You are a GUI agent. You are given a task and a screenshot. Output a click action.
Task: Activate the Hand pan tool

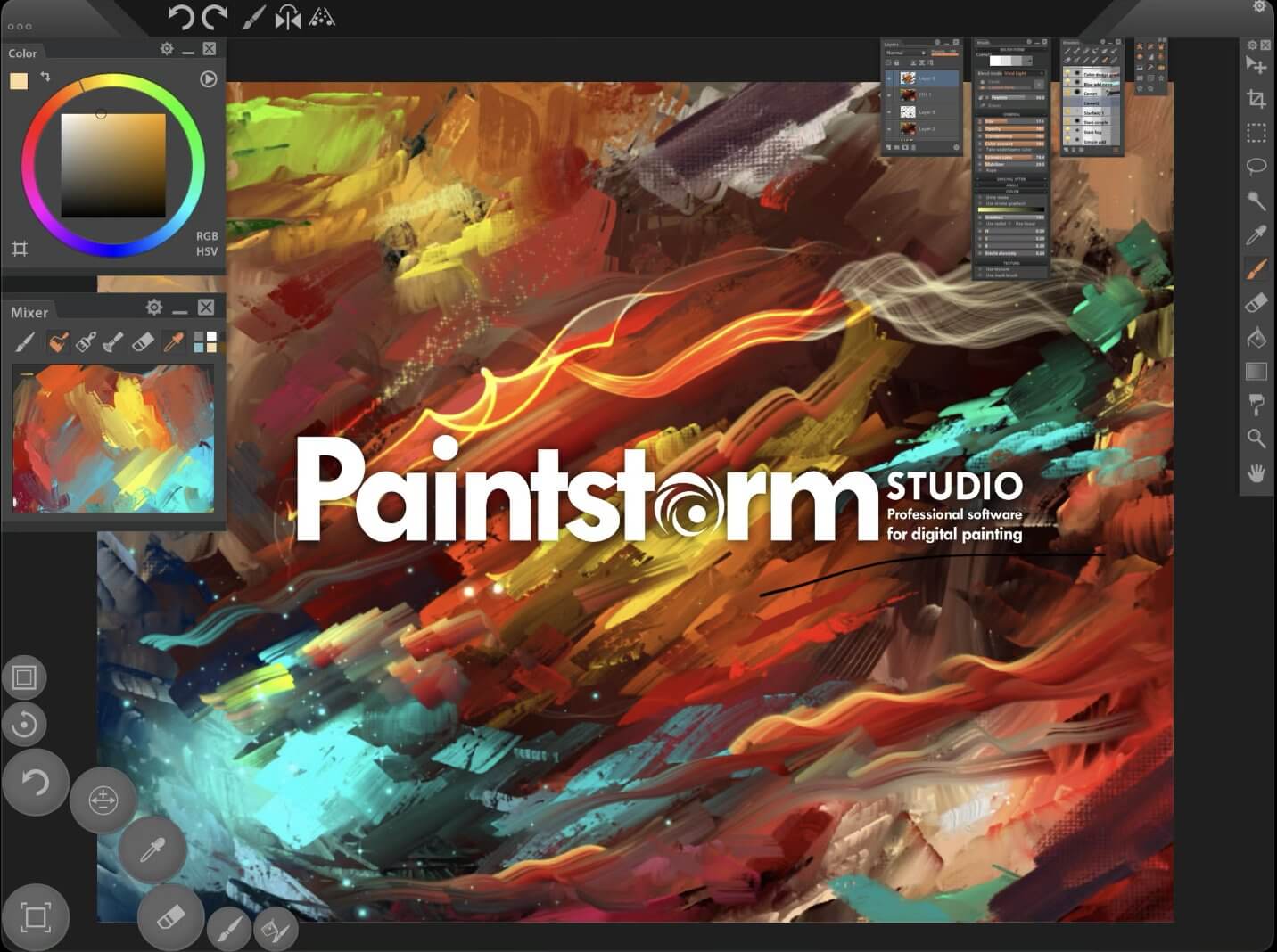1256,472
